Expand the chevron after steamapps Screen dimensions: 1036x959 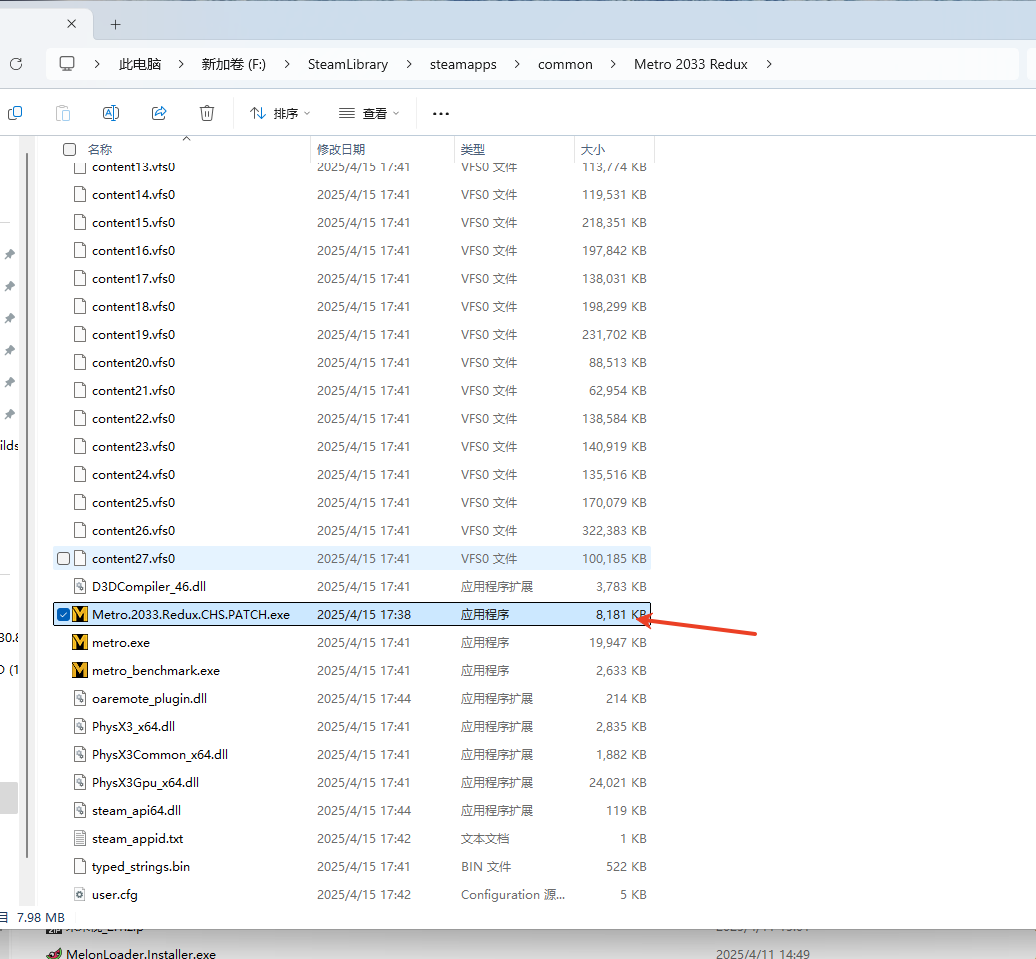tap(517, 64)
